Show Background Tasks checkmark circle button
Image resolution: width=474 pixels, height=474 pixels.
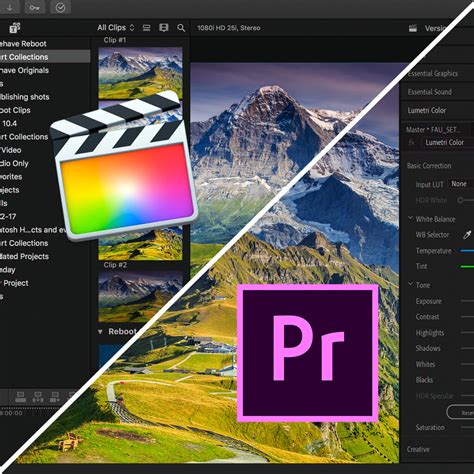coord(60,7)
